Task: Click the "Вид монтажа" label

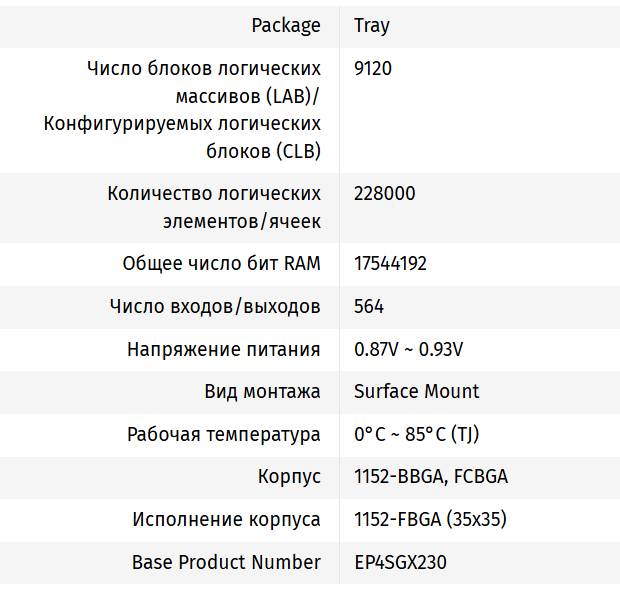Action: point(262,391)
